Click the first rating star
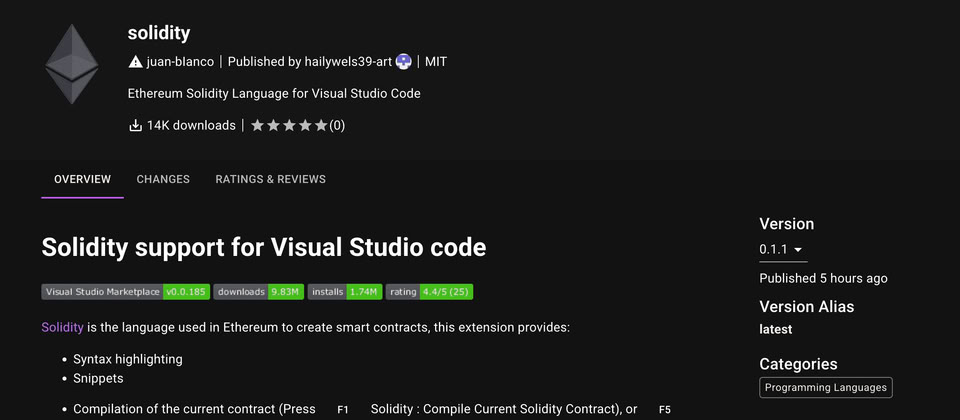The width and height of the screenshot is (960, 420). [x=258, y=126]
